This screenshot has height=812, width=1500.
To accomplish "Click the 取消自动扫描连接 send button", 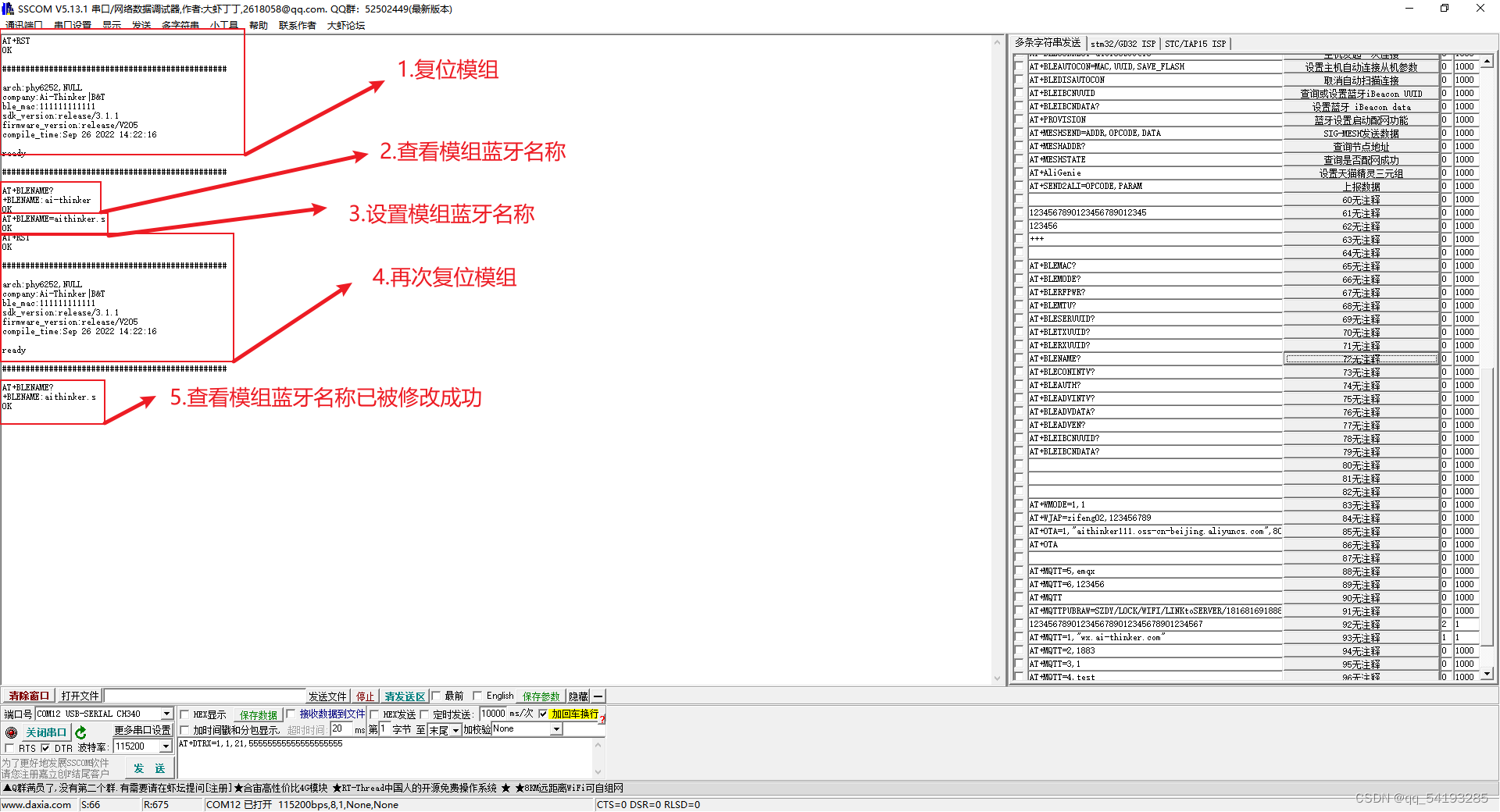I will (x=1361, y=80).
